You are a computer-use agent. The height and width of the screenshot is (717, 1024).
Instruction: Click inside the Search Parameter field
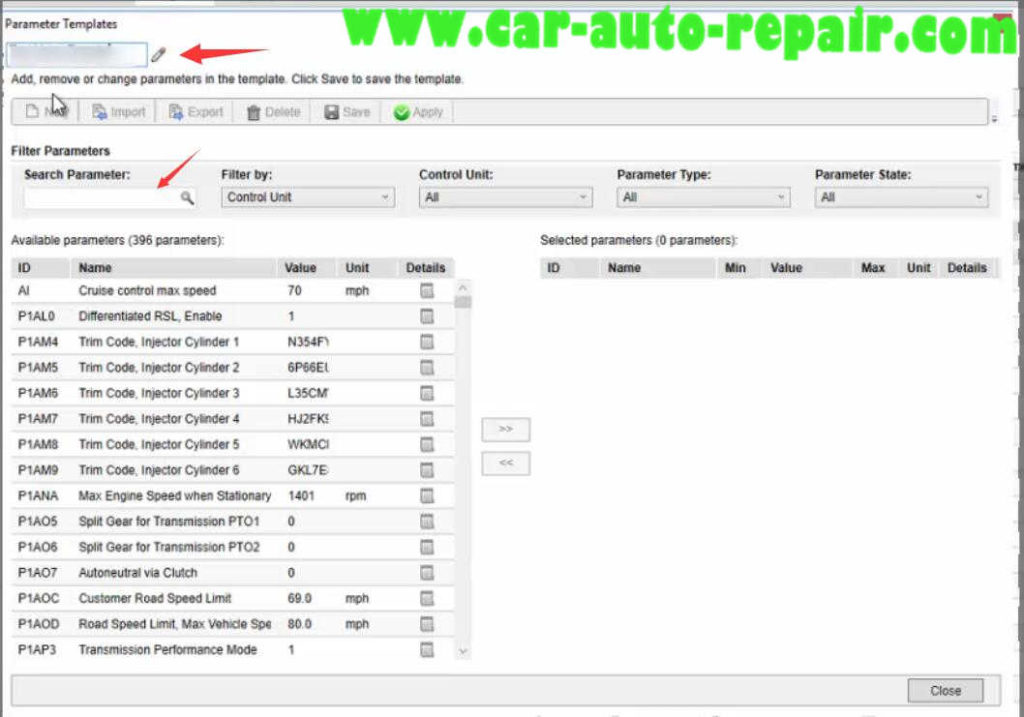point(95,198)
